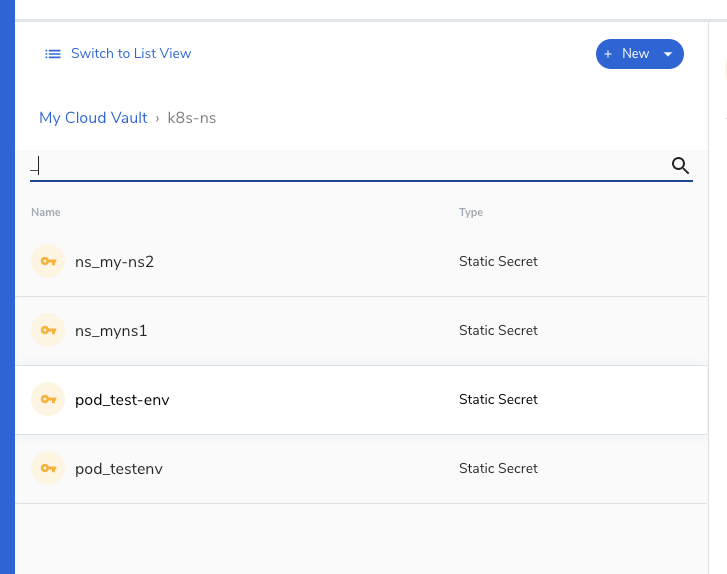727x574 pixels.
Task: Open the pod_test-env secret
Action: [122, 400]
